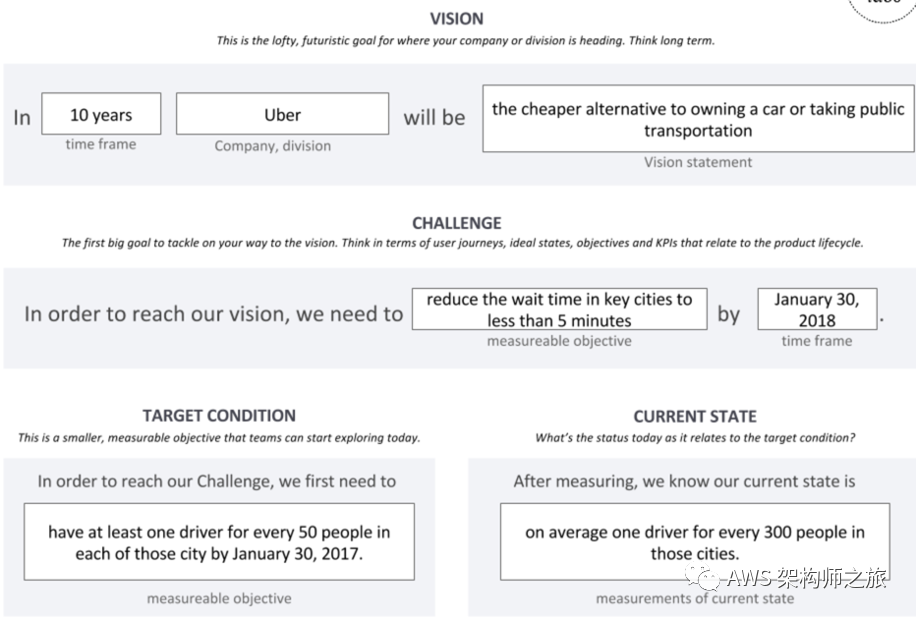916x618 pixels.
Task: Click the CHALLENGE section heading
Action: (x=457, y=223)
